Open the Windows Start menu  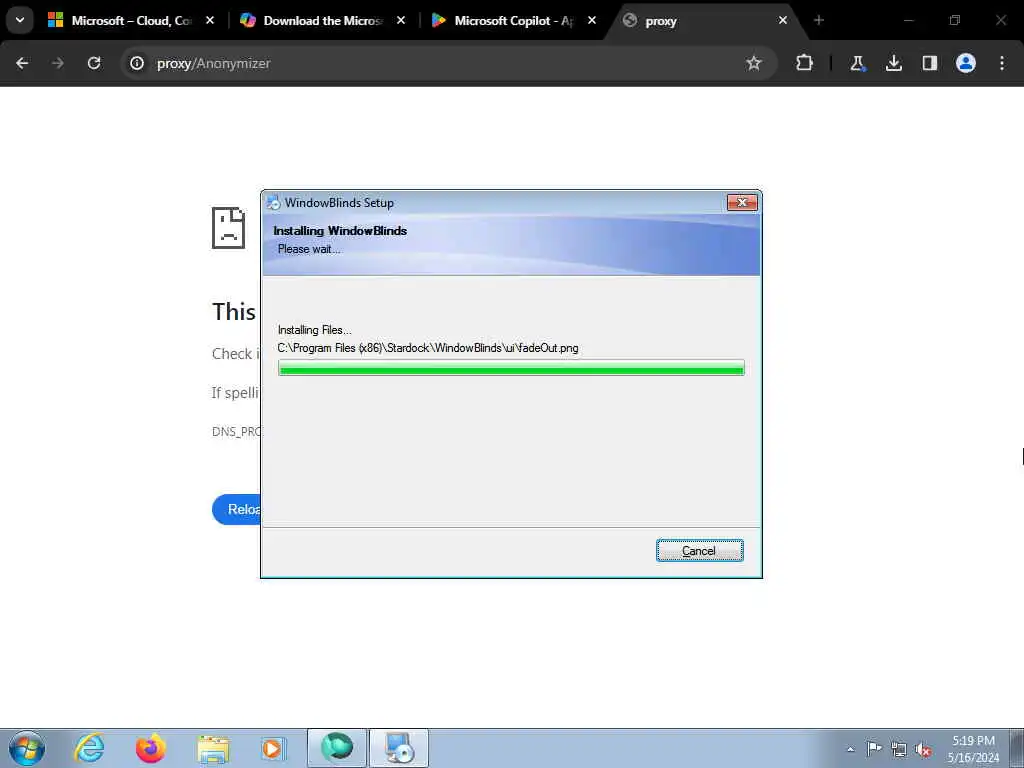[x=27, y=748]
